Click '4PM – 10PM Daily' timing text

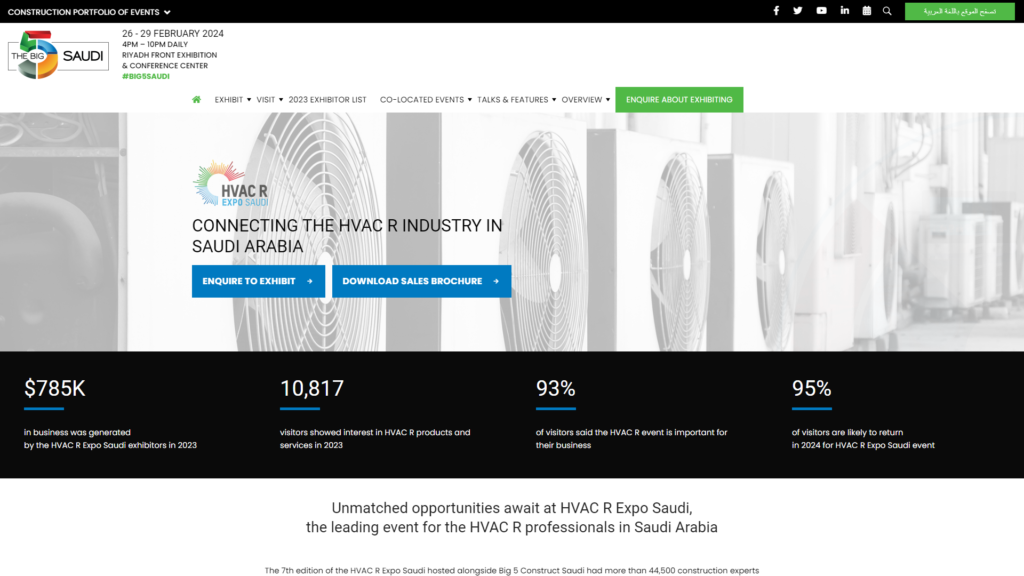click(x=155, y=44)
